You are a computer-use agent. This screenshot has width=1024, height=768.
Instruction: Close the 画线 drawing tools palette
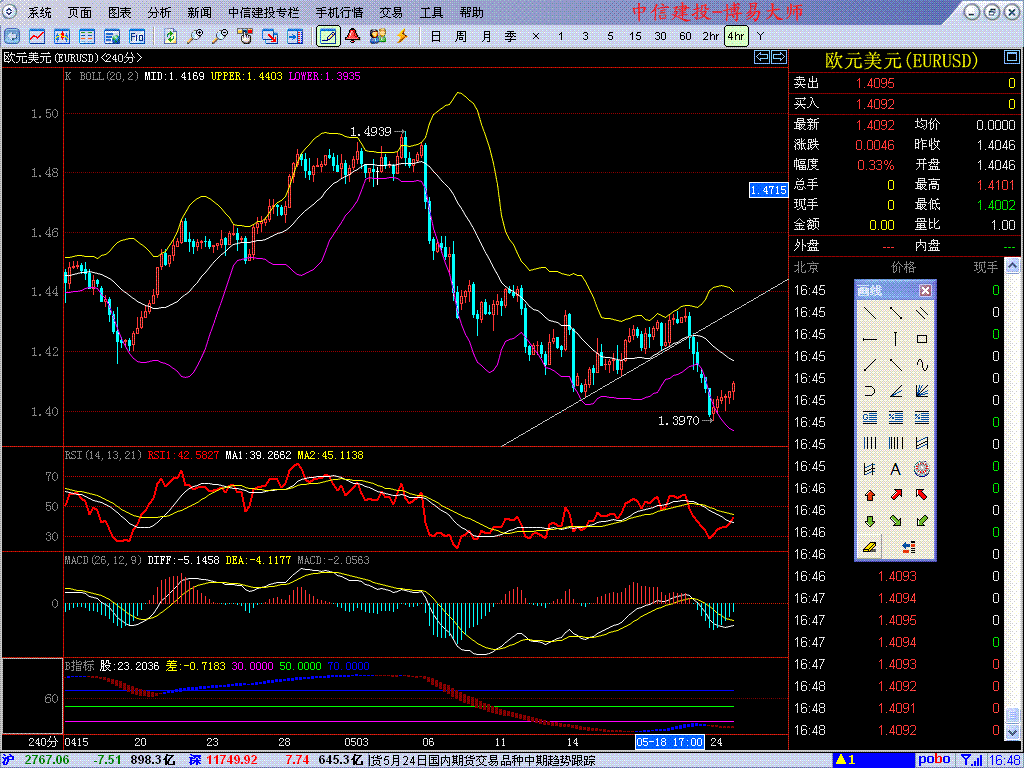925,290
